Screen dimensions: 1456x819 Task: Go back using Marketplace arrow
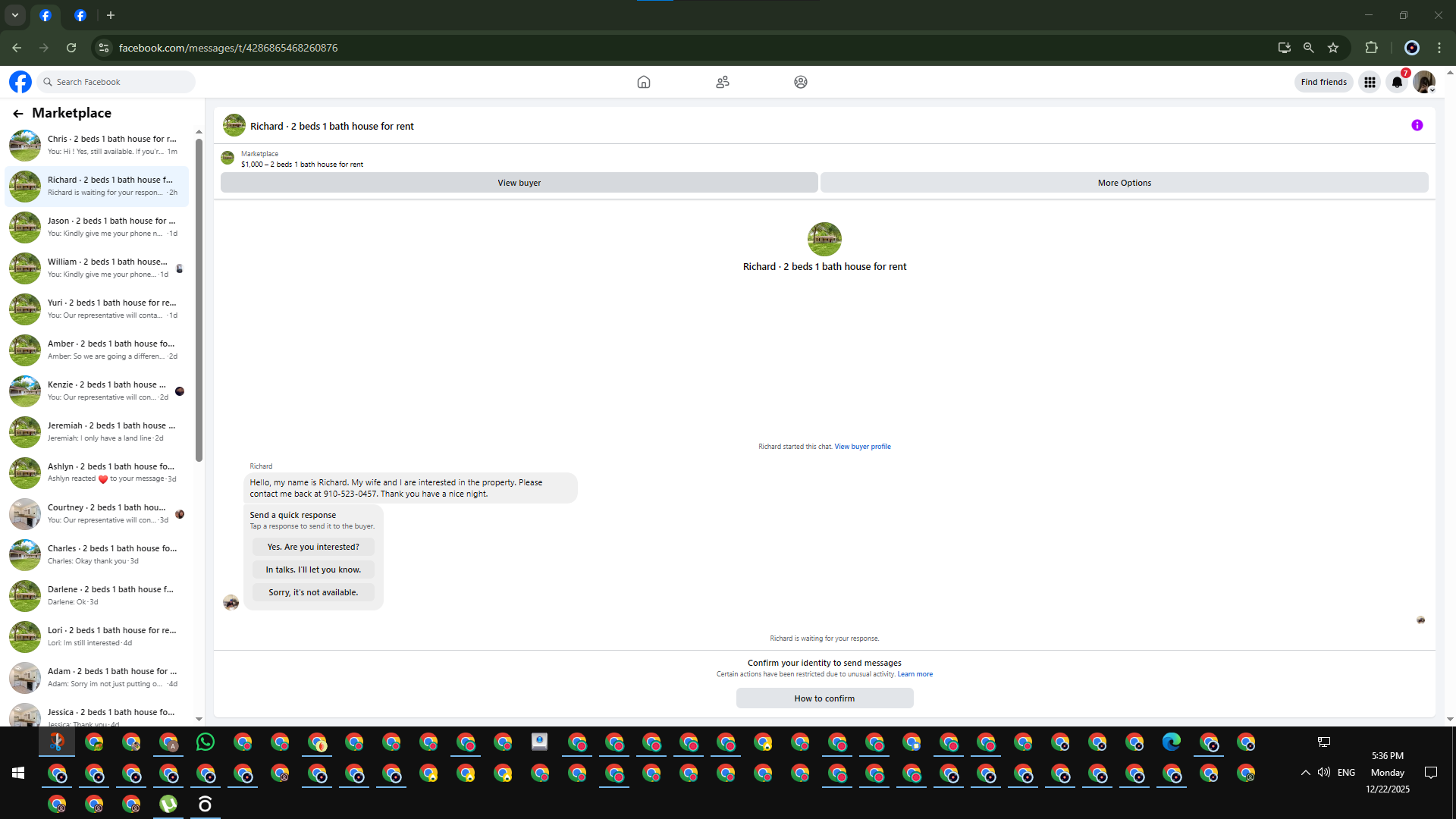(18, 114)
